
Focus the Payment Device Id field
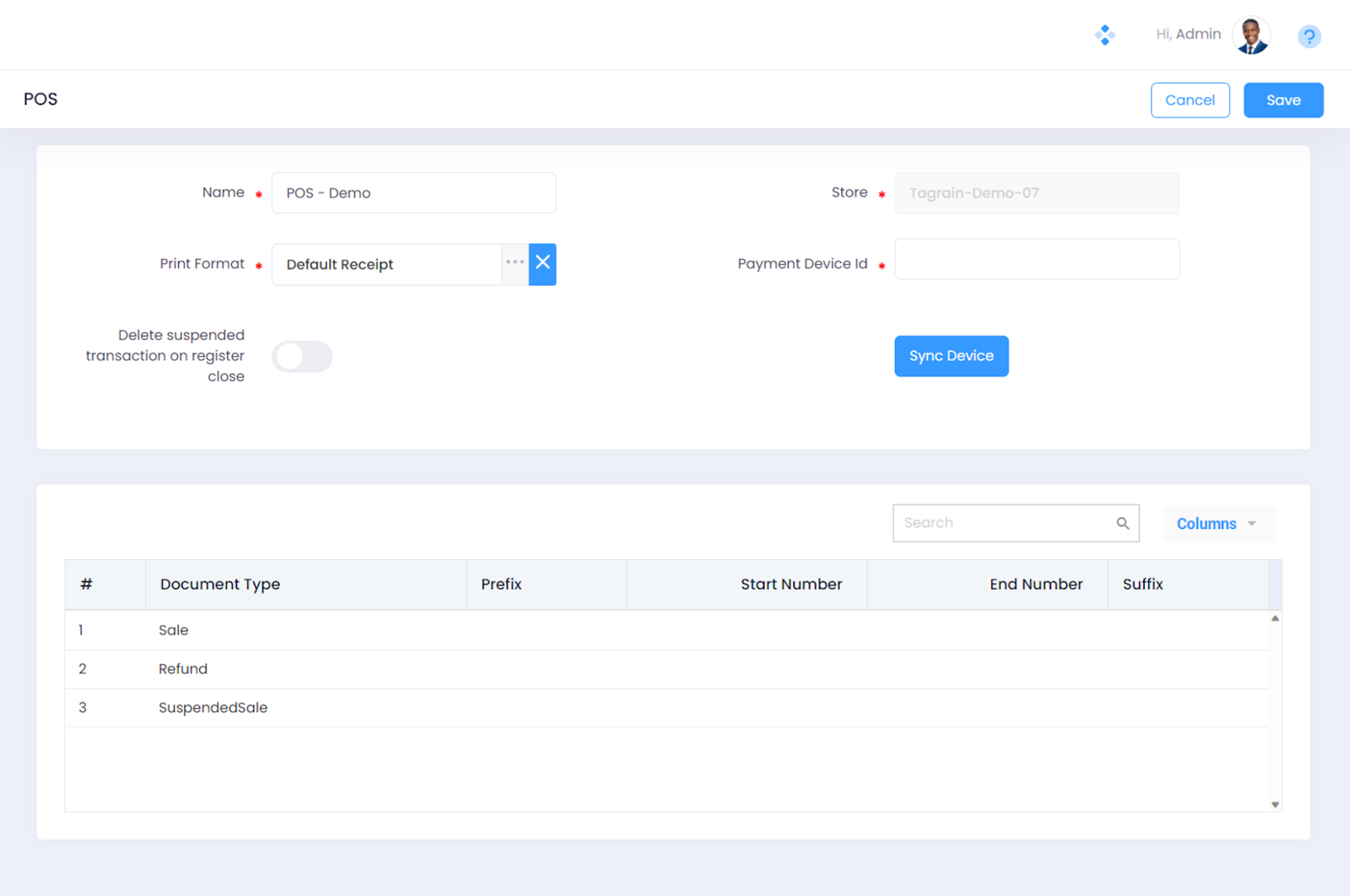1036,259
